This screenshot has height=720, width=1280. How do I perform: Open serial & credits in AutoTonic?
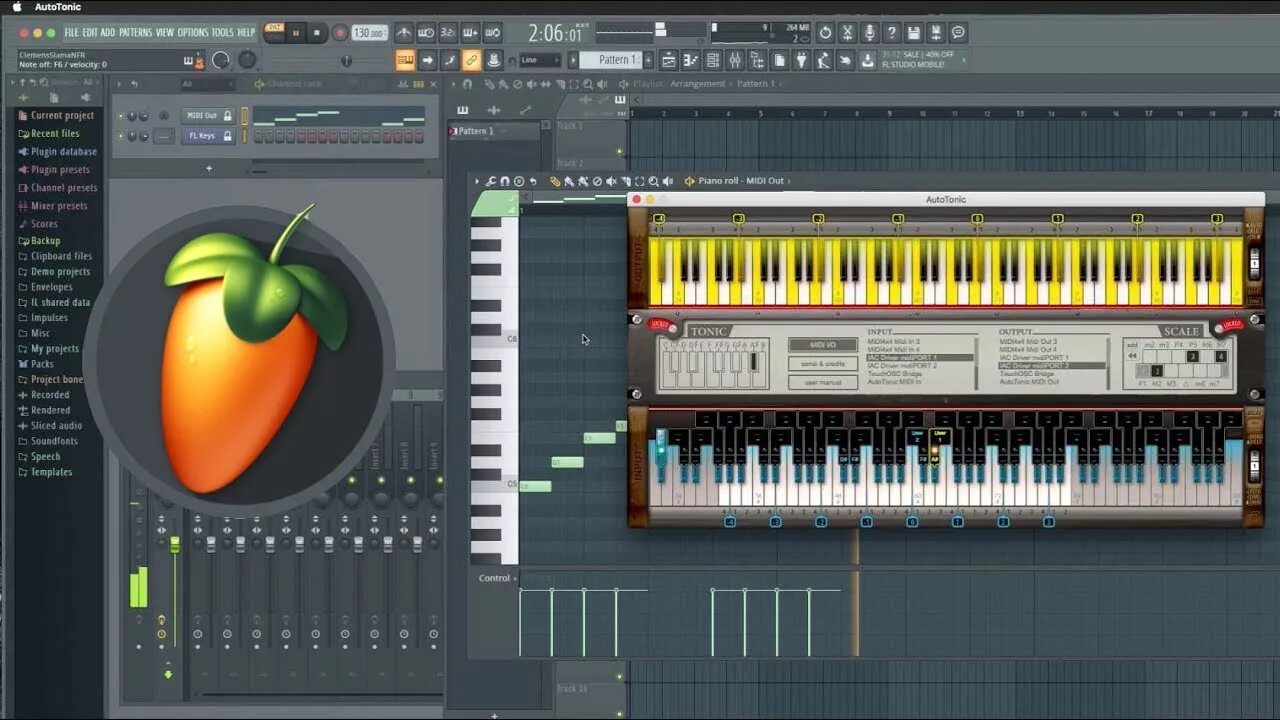pos(822,364)
